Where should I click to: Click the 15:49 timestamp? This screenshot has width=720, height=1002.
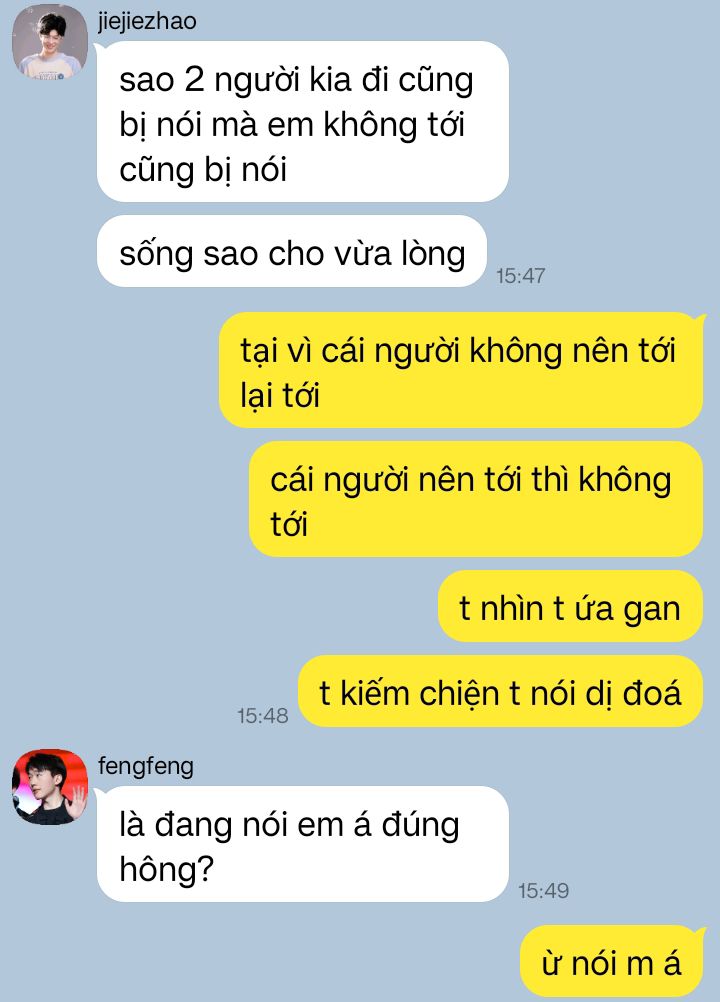543,890
